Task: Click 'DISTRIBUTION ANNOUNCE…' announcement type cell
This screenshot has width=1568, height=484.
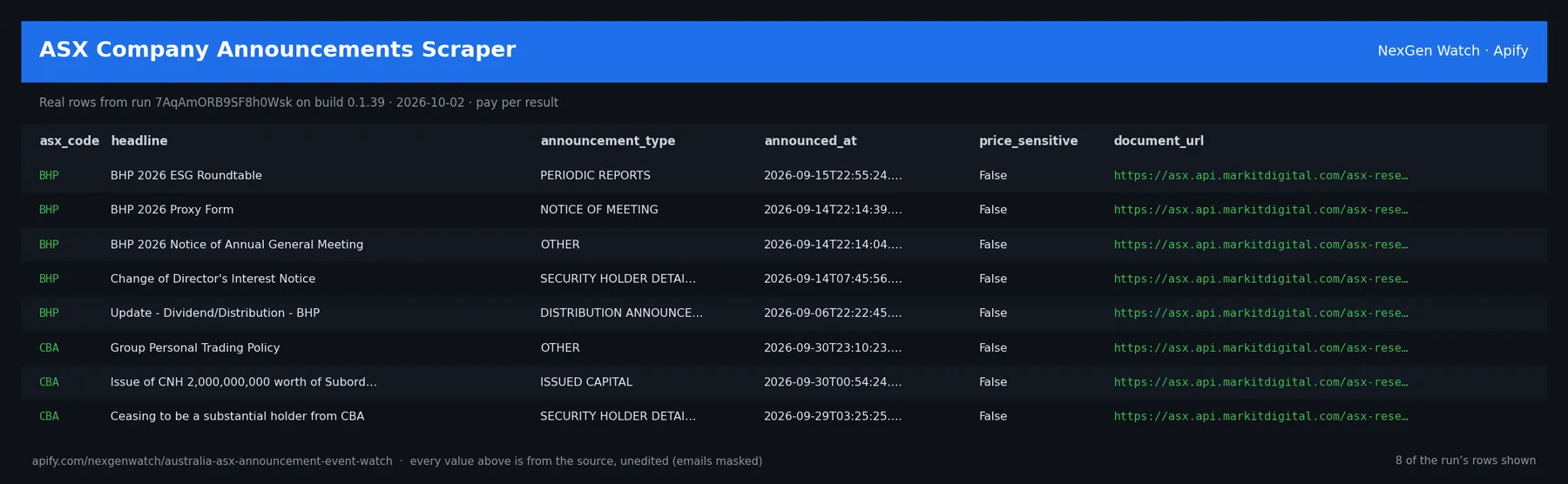Action: click(621, 313)
